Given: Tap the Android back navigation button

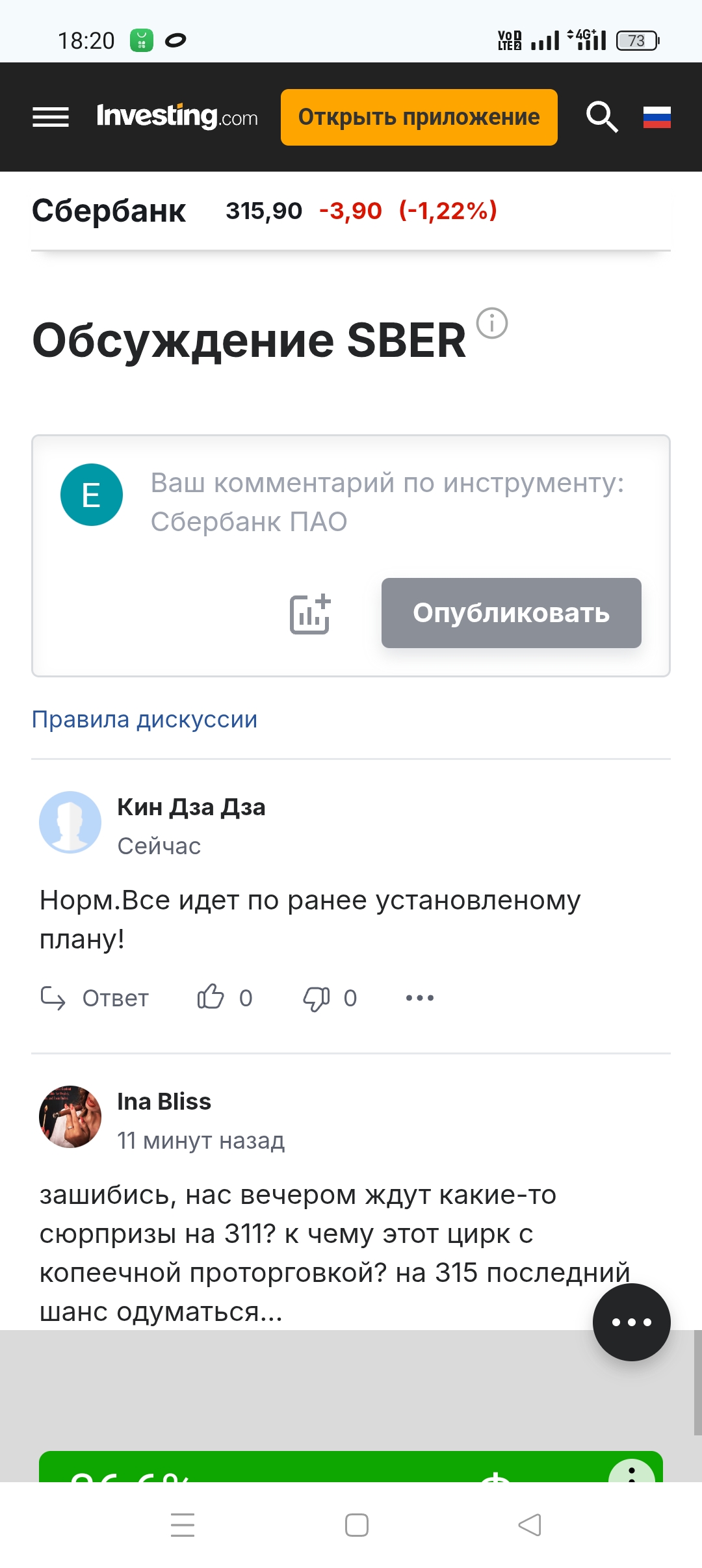Looking at the screenshot, I should coord(529,1524).
